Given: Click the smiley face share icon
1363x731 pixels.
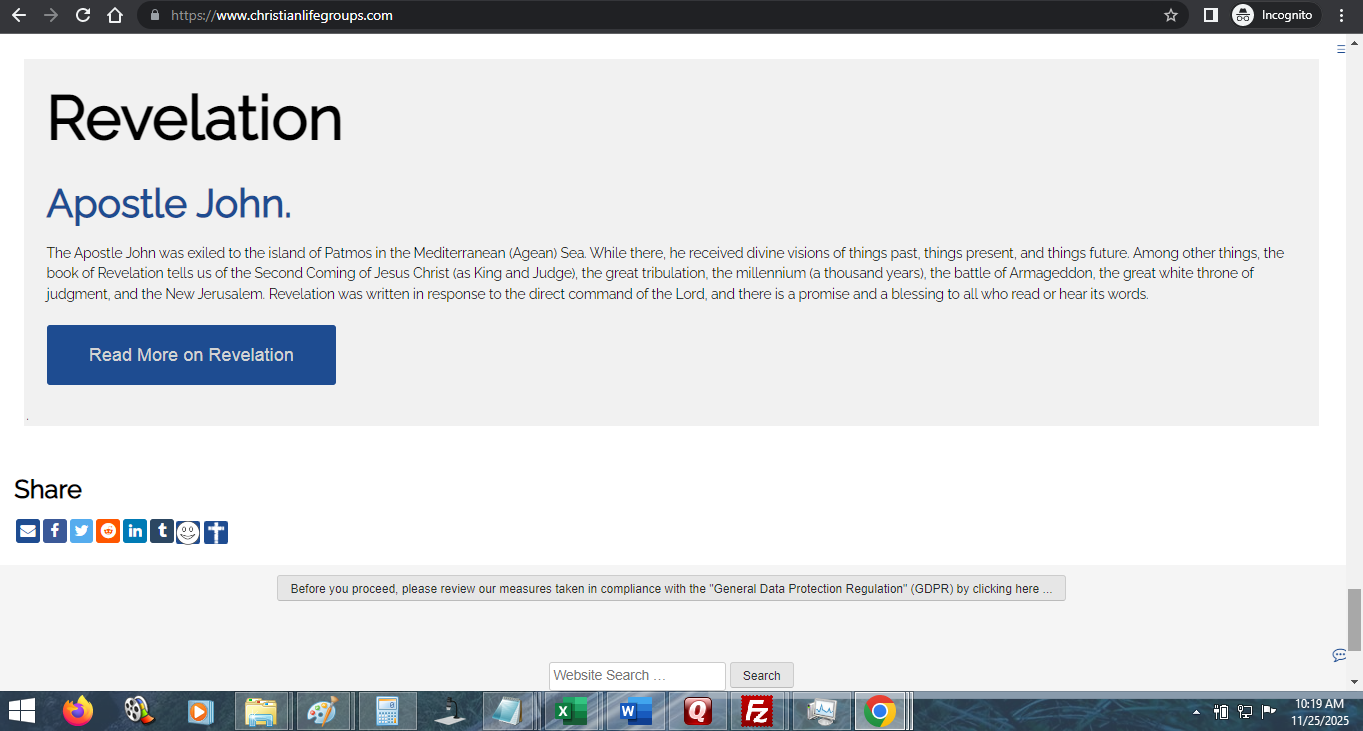Looking at the screenshot, I should click(x=188, y=533).
